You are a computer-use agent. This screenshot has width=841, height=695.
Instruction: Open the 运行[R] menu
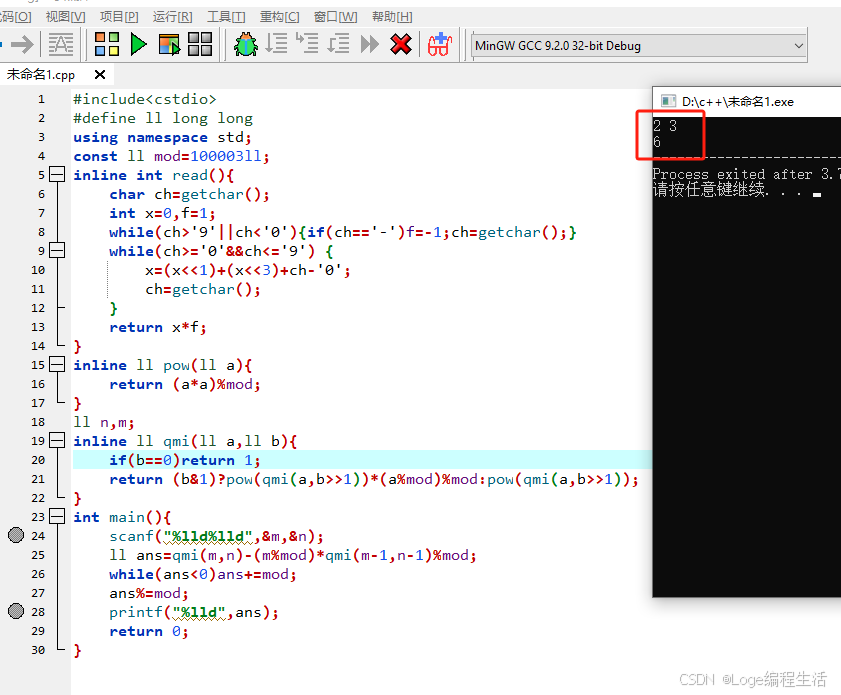click(172, 17)
